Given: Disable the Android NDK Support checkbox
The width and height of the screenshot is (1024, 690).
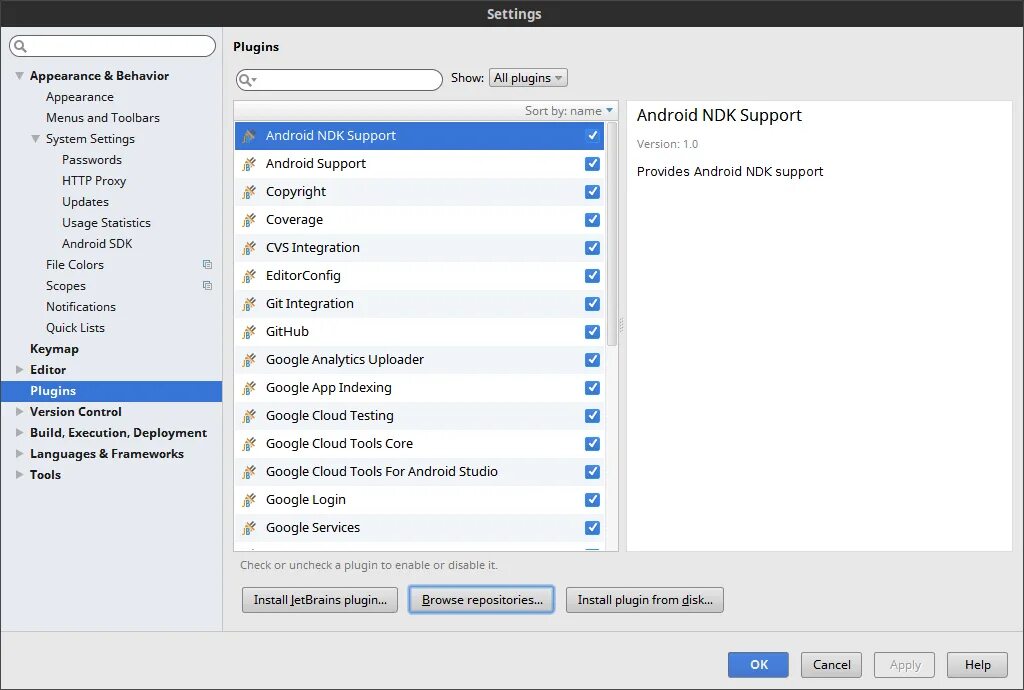Looking at the screenshot, I should tap(592, 136).
